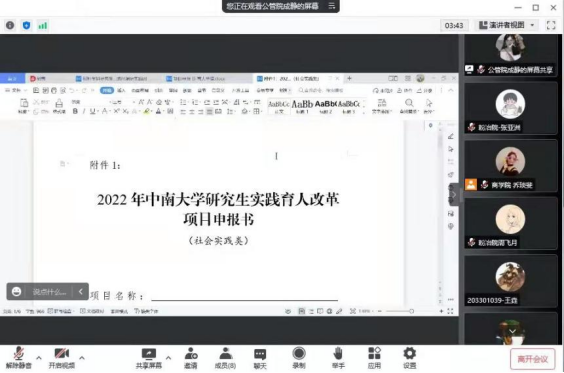Screen dimensions: 564x373
Task: Open the sharing banner menu icon
Action: tap(332, 6)
